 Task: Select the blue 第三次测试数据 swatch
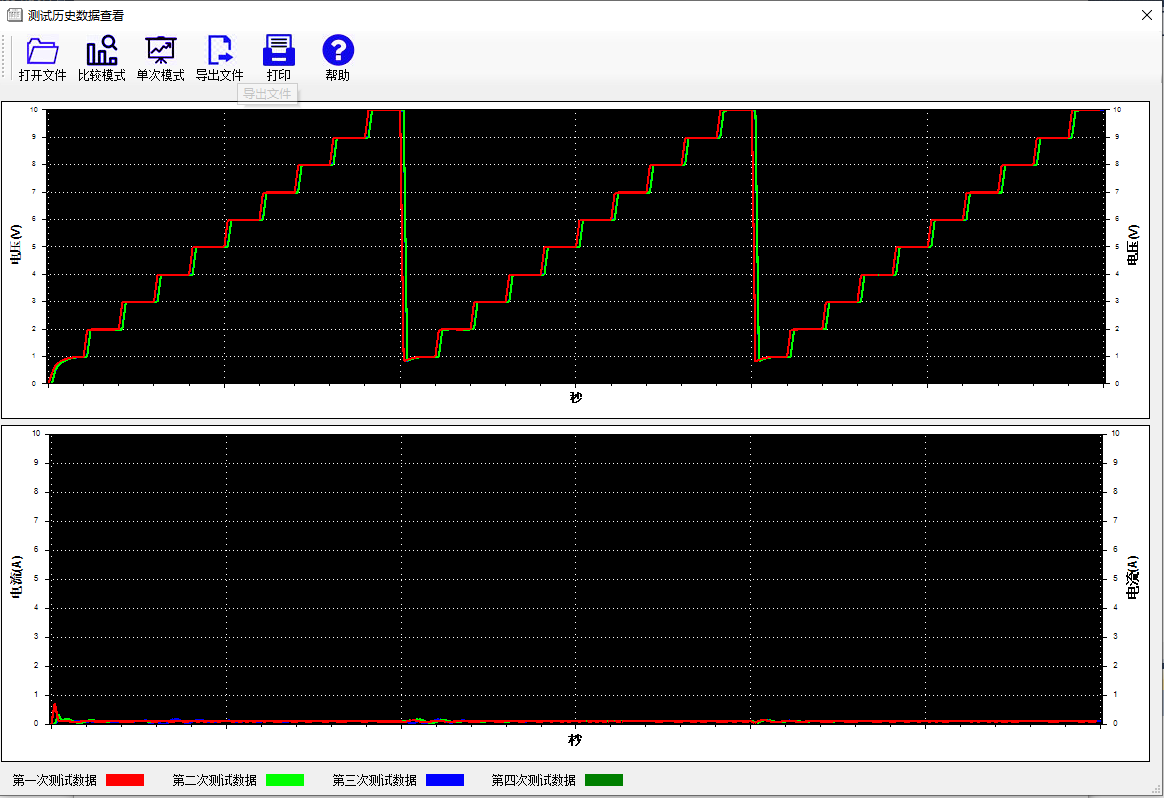click(x=444, y=780)
